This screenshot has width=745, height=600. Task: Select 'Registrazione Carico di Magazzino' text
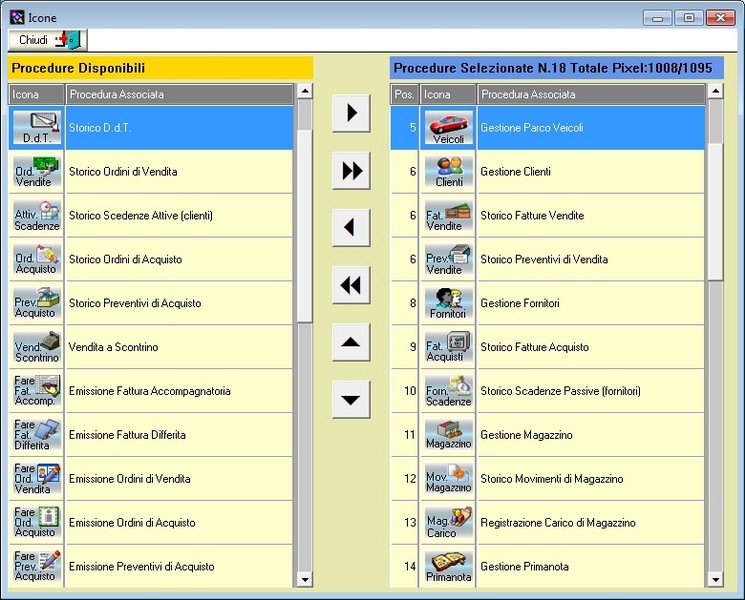click(558, 523)
